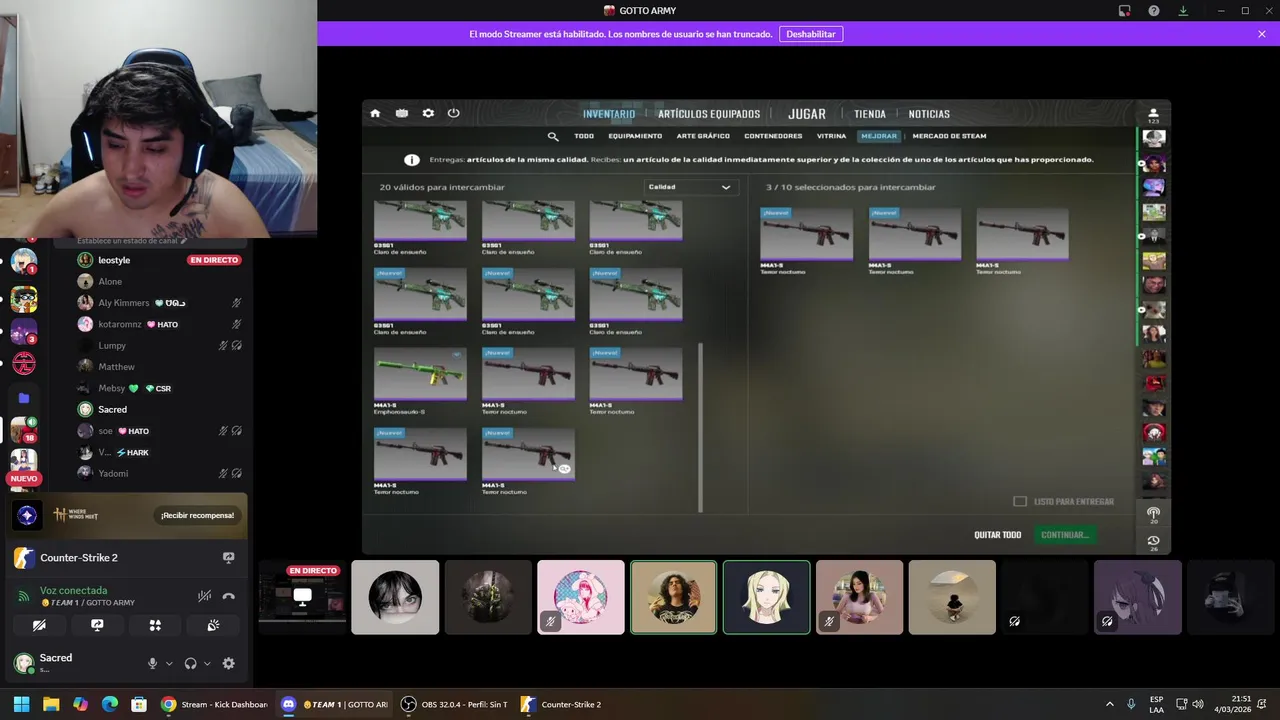Open the Discord soundboard button

(x=213, y=625)
